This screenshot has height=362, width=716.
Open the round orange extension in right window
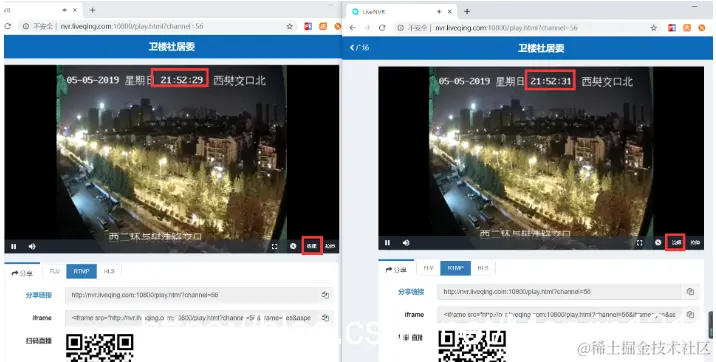click(702, 28)
